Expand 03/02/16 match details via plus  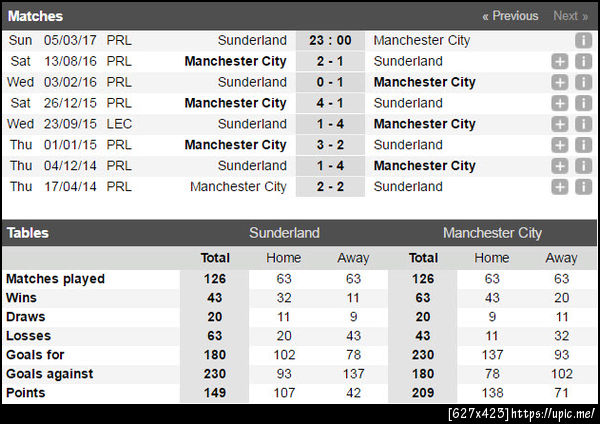click(560, 83)
